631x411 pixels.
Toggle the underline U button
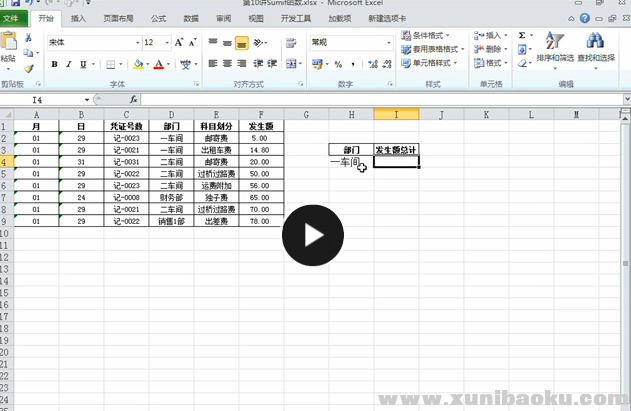point(84,64)
